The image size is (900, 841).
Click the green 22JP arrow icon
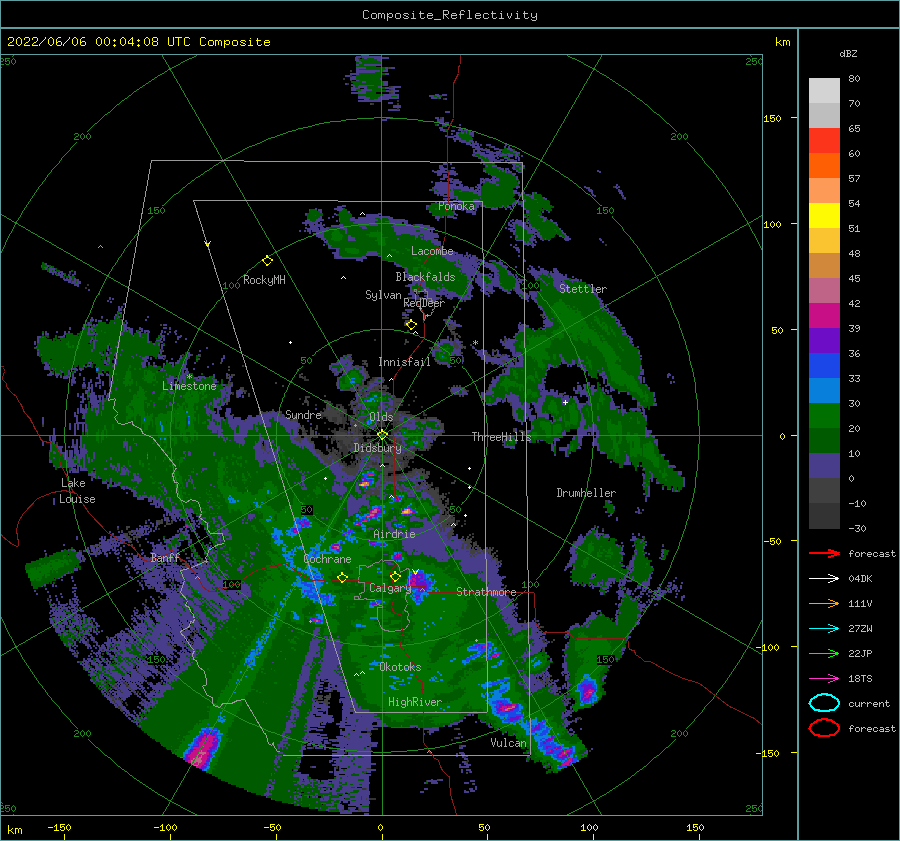[x=824, y=653]
